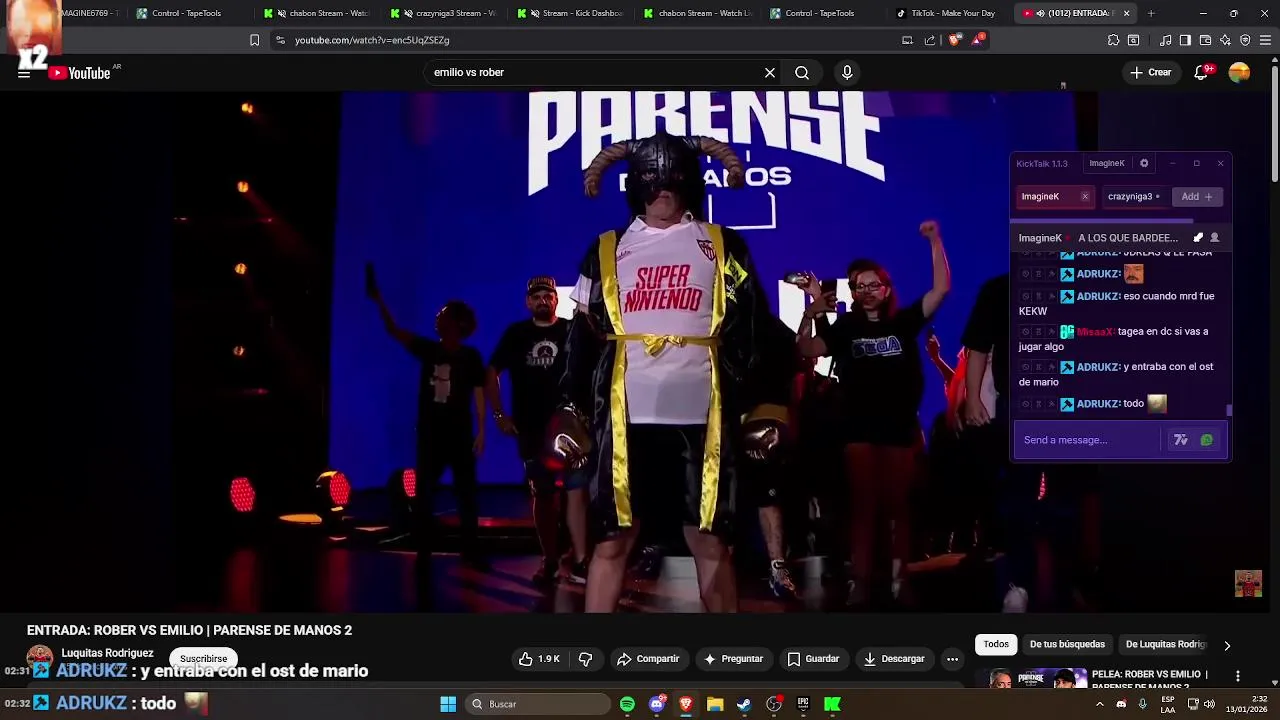Open the Brave VPN shield icon

click(1245, 40)
